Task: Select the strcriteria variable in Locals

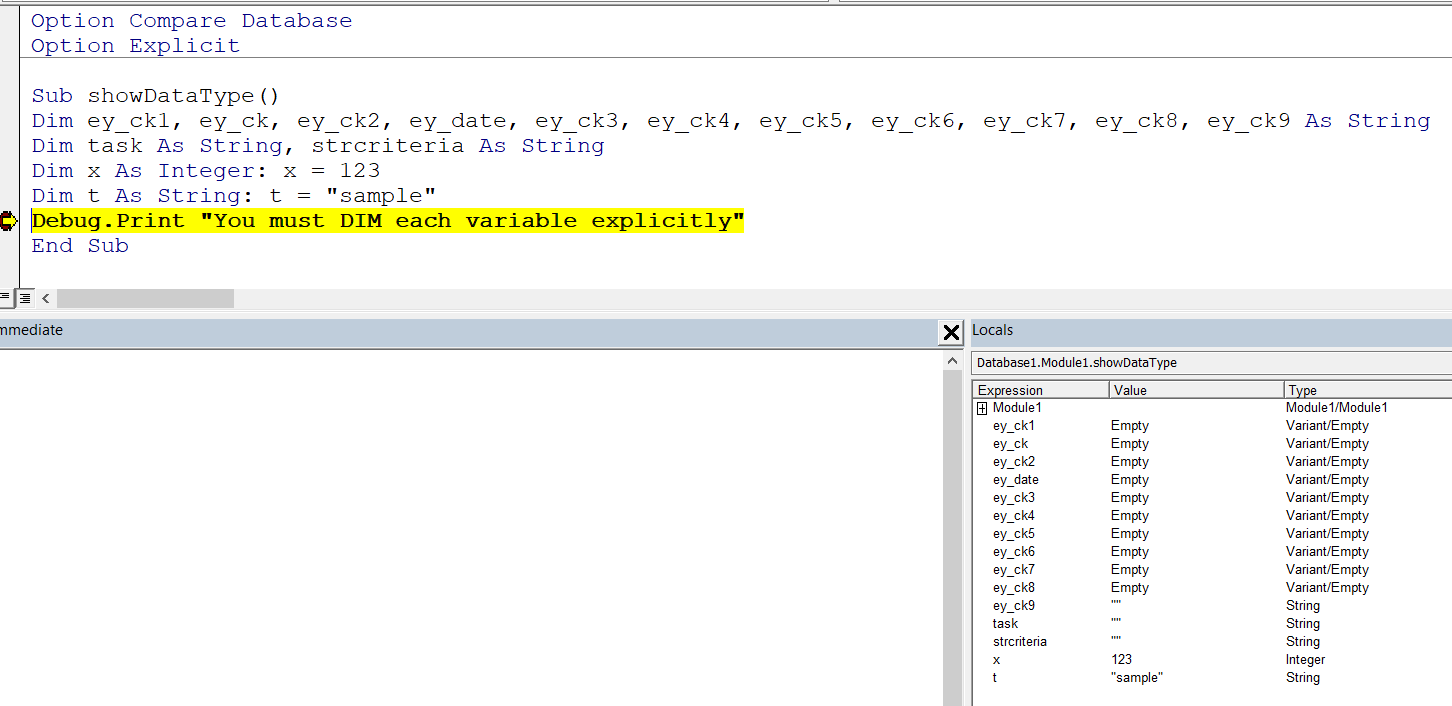Action: [x=1019, y=642]
